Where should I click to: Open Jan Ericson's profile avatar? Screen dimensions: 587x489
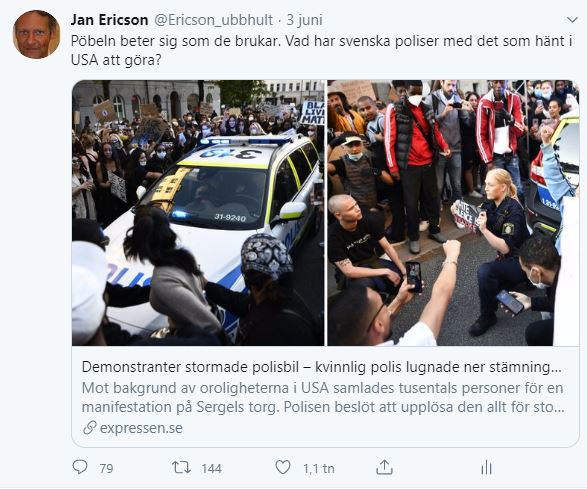click(36, 34)
